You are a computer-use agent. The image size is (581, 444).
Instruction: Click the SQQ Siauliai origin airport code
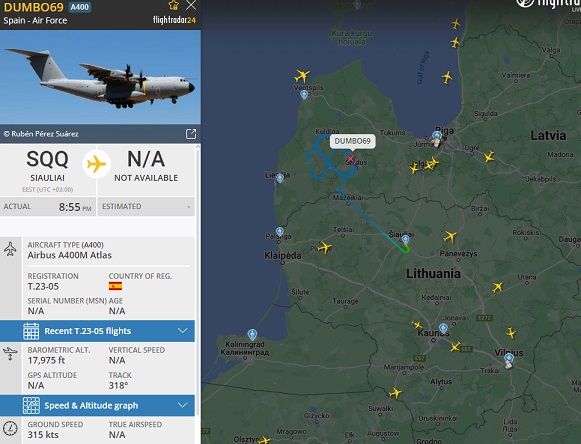[47, 160]
